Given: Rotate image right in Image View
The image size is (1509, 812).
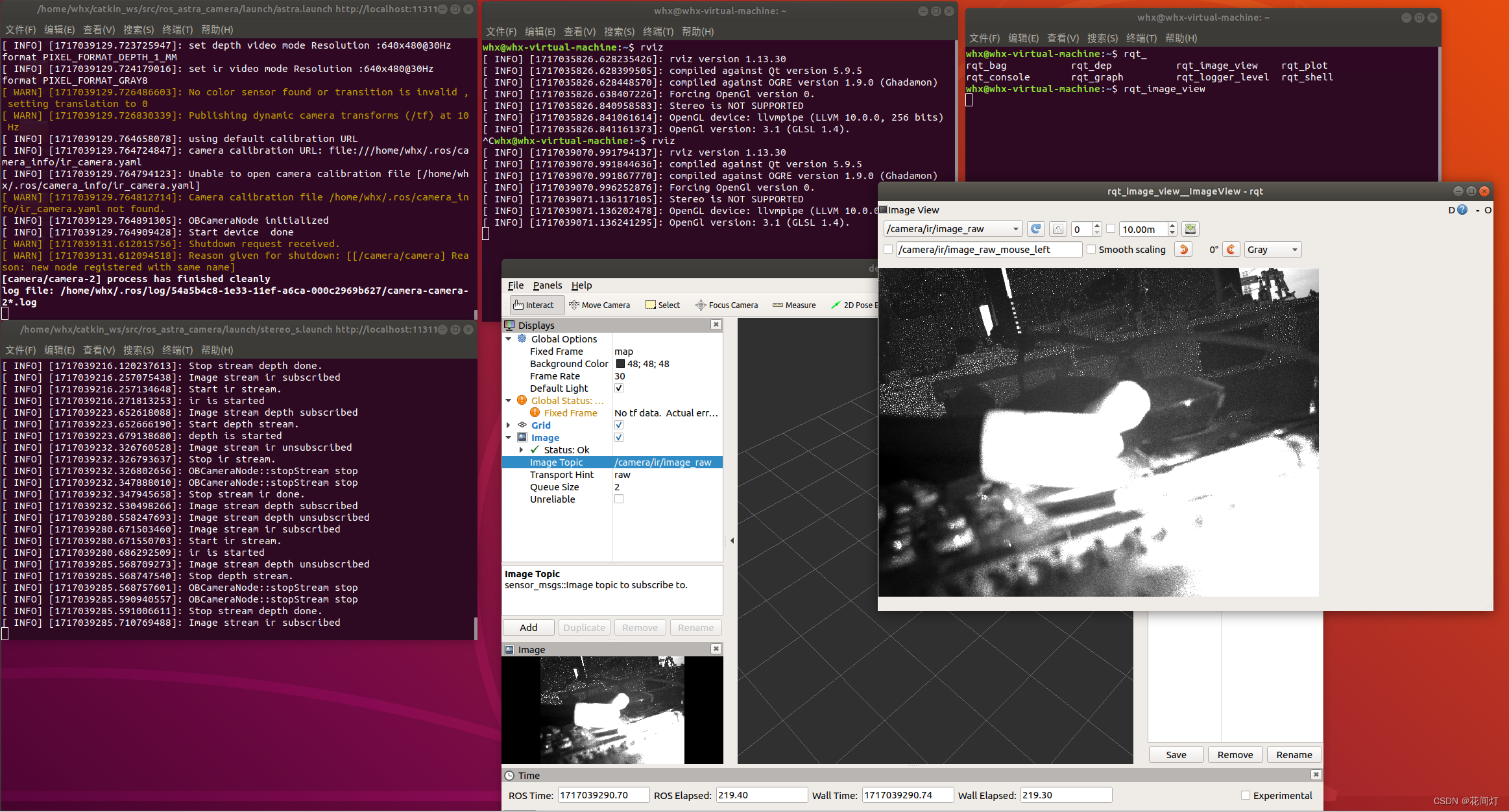Looking at the screenshot, I should click(x=1231, y=250).
